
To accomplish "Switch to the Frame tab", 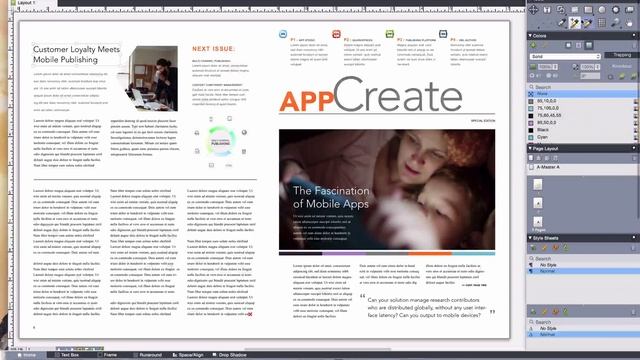I will tap(107, 355).
